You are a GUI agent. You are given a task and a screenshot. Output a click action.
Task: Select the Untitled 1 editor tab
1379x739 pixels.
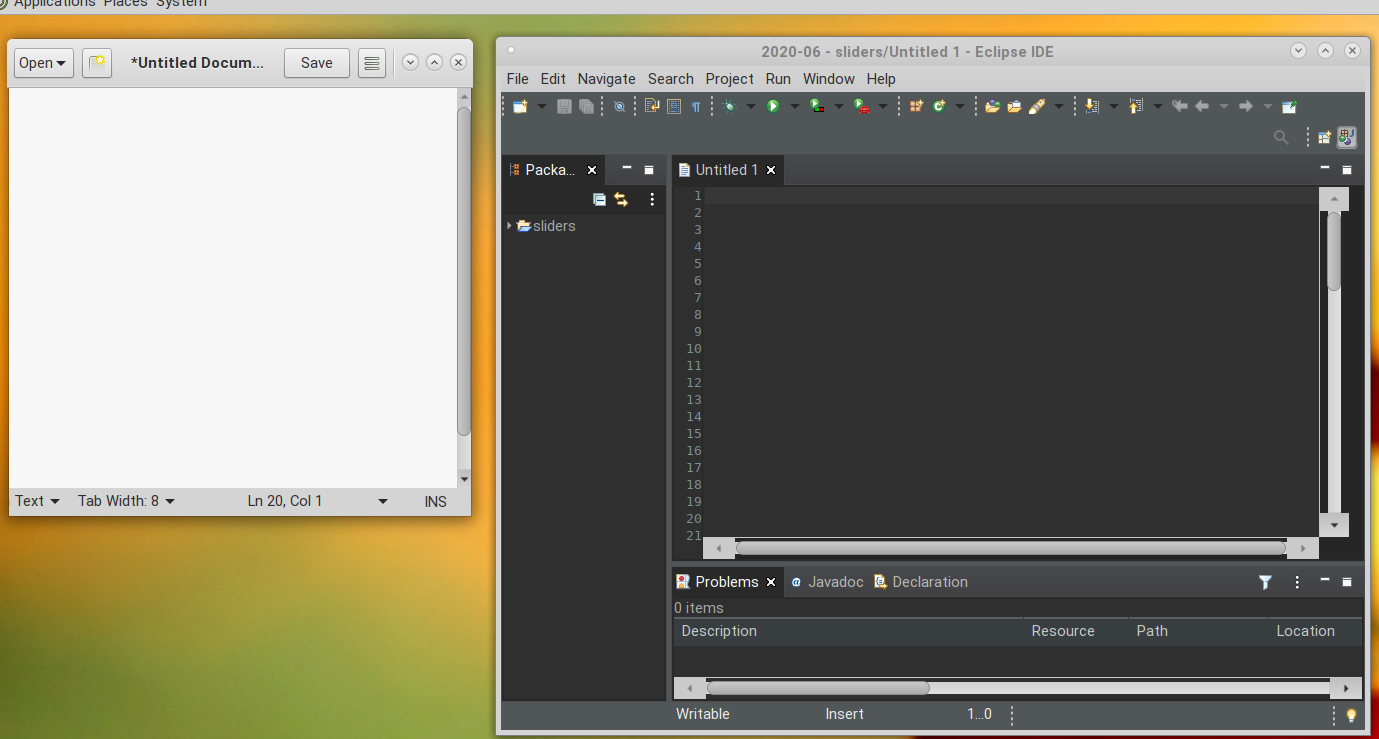click(727, 170)
